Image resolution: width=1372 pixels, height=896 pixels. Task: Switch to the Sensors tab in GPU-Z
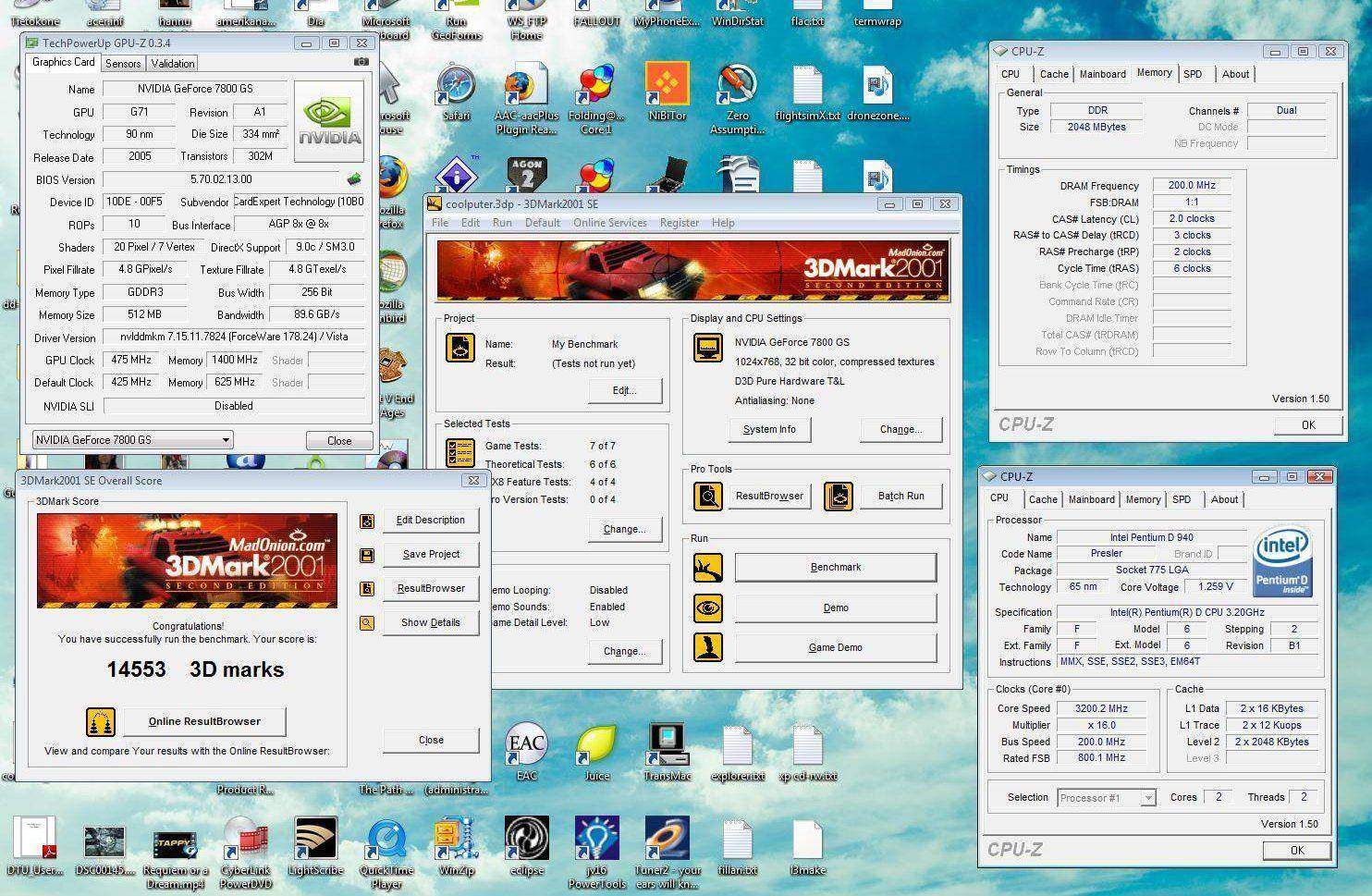coord(123,64)
